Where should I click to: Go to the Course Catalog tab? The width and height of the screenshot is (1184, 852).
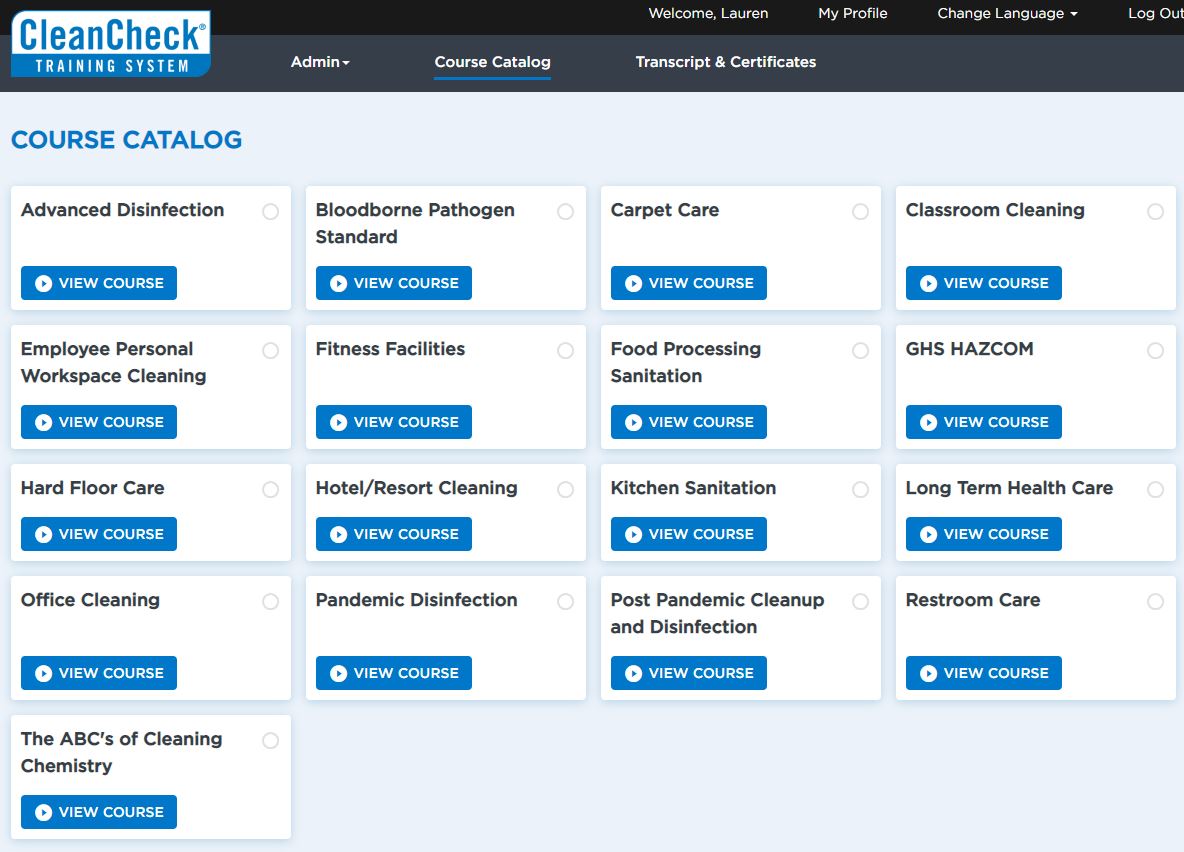pos(492,62)
